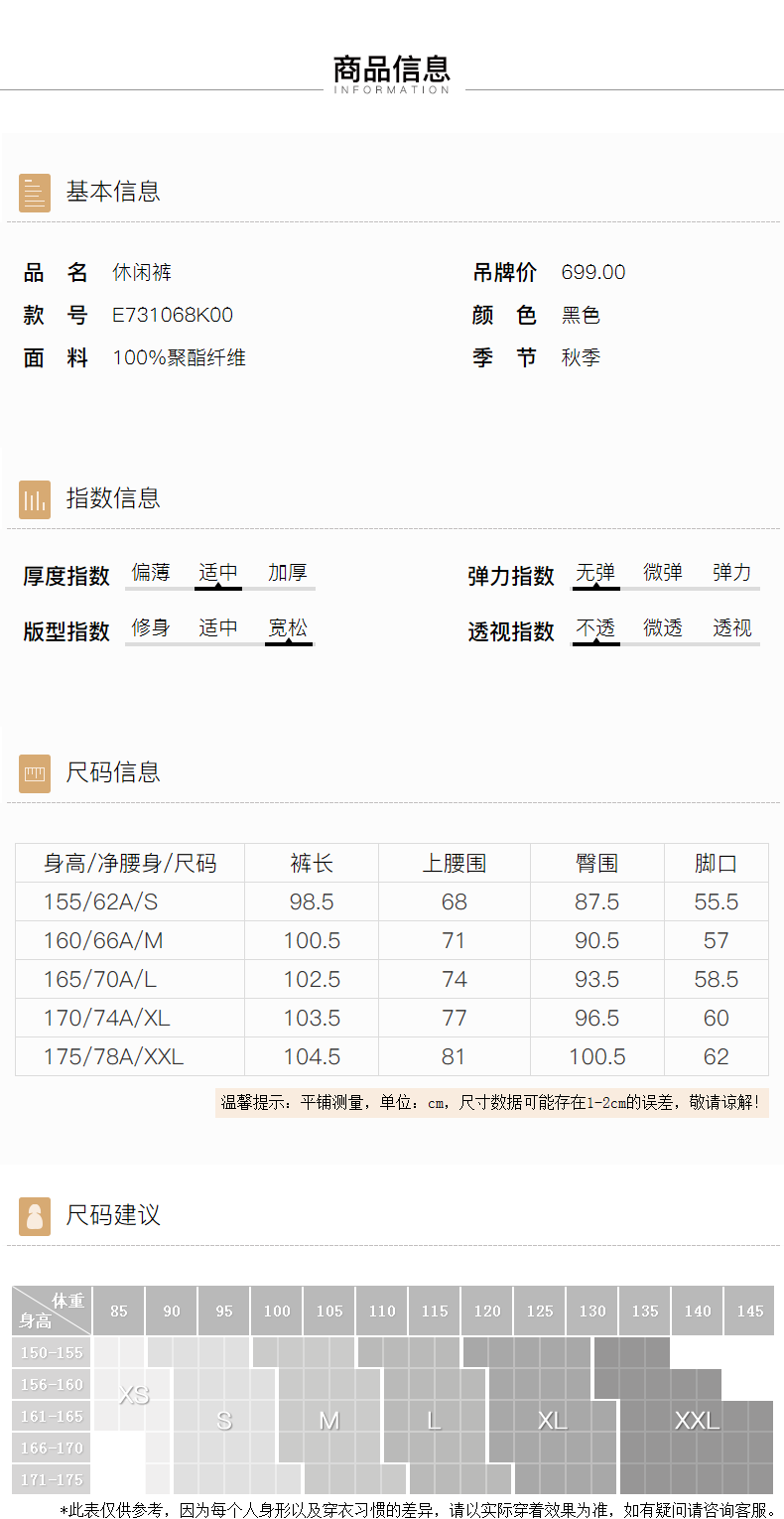Click the 161-165 height row label
This screenshot has width=784, height=1519.
(x=52, y=1417)
